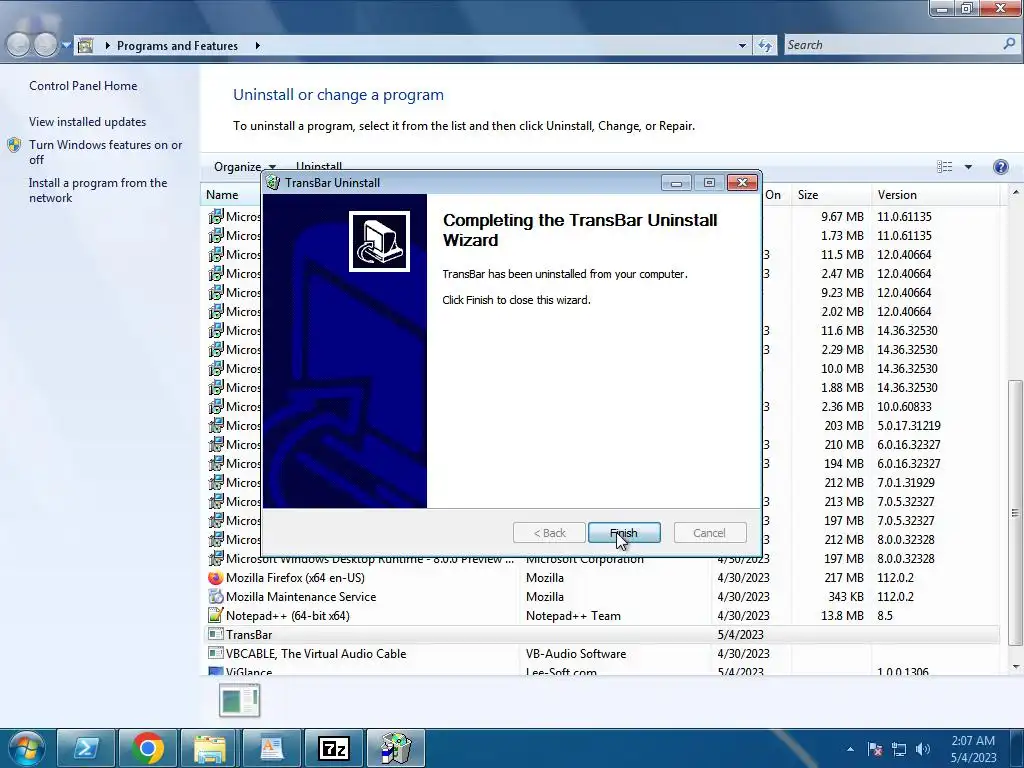The image size is (1024, 768).
Task: Open the Windows Start menu orb
Action: (x=25, y=748)
